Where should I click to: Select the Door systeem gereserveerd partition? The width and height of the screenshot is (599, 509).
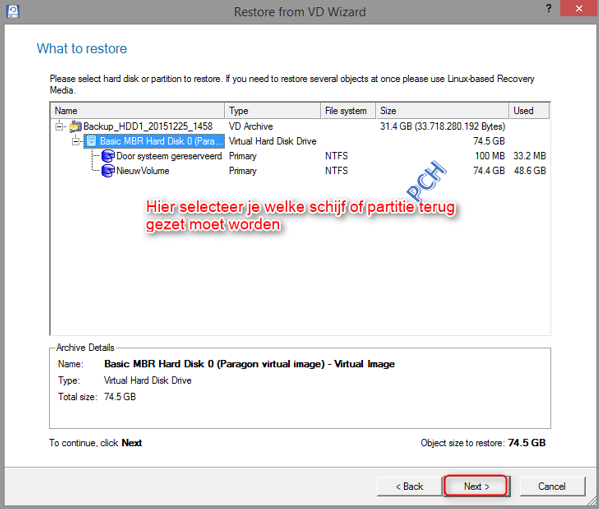pos(169,156)
